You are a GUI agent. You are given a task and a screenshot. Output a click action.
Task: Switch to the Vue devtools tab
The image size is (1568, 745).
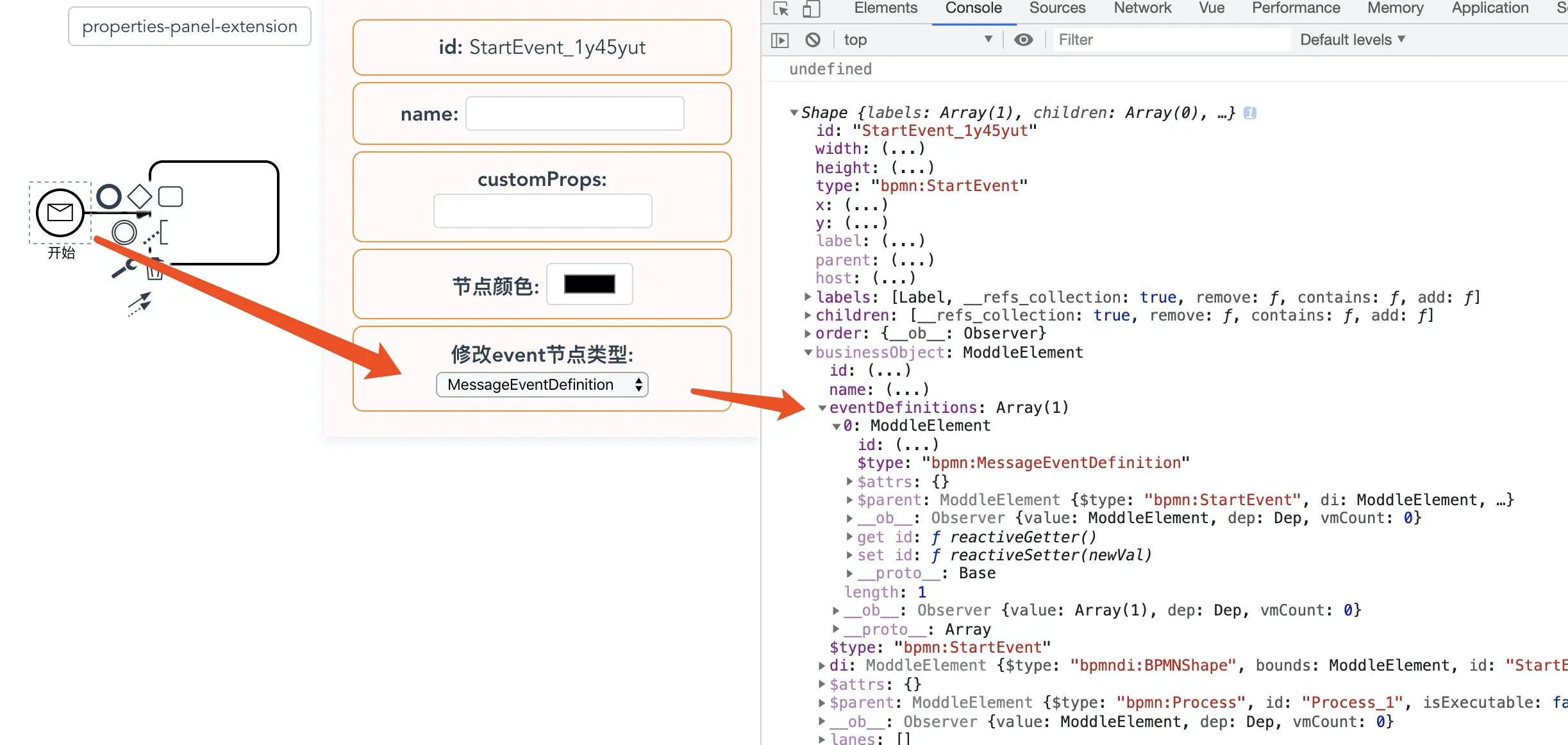tap(1211, 8)
